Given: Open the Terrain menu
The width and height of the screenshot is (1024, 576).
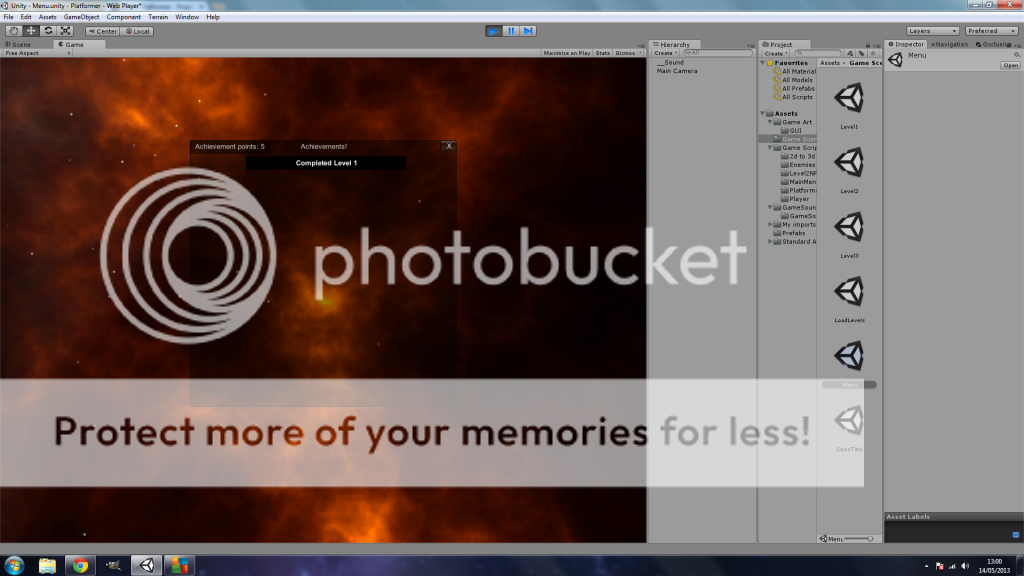Looking at the screenshot, I should (x=158, y=17).
